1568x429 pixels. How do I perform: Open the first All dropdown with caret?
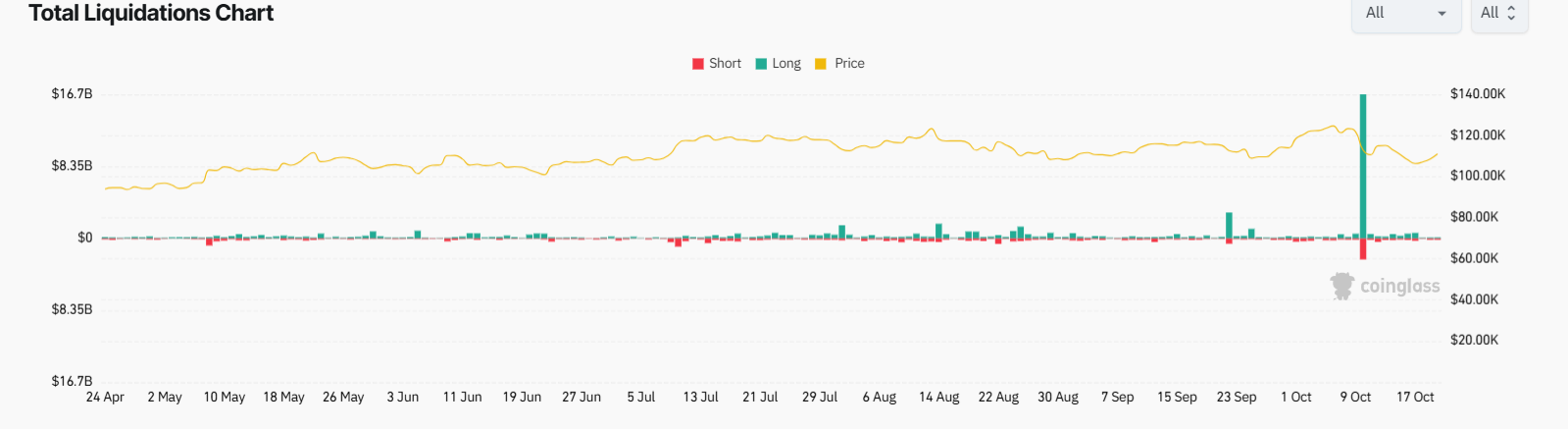click(1404, 13)
